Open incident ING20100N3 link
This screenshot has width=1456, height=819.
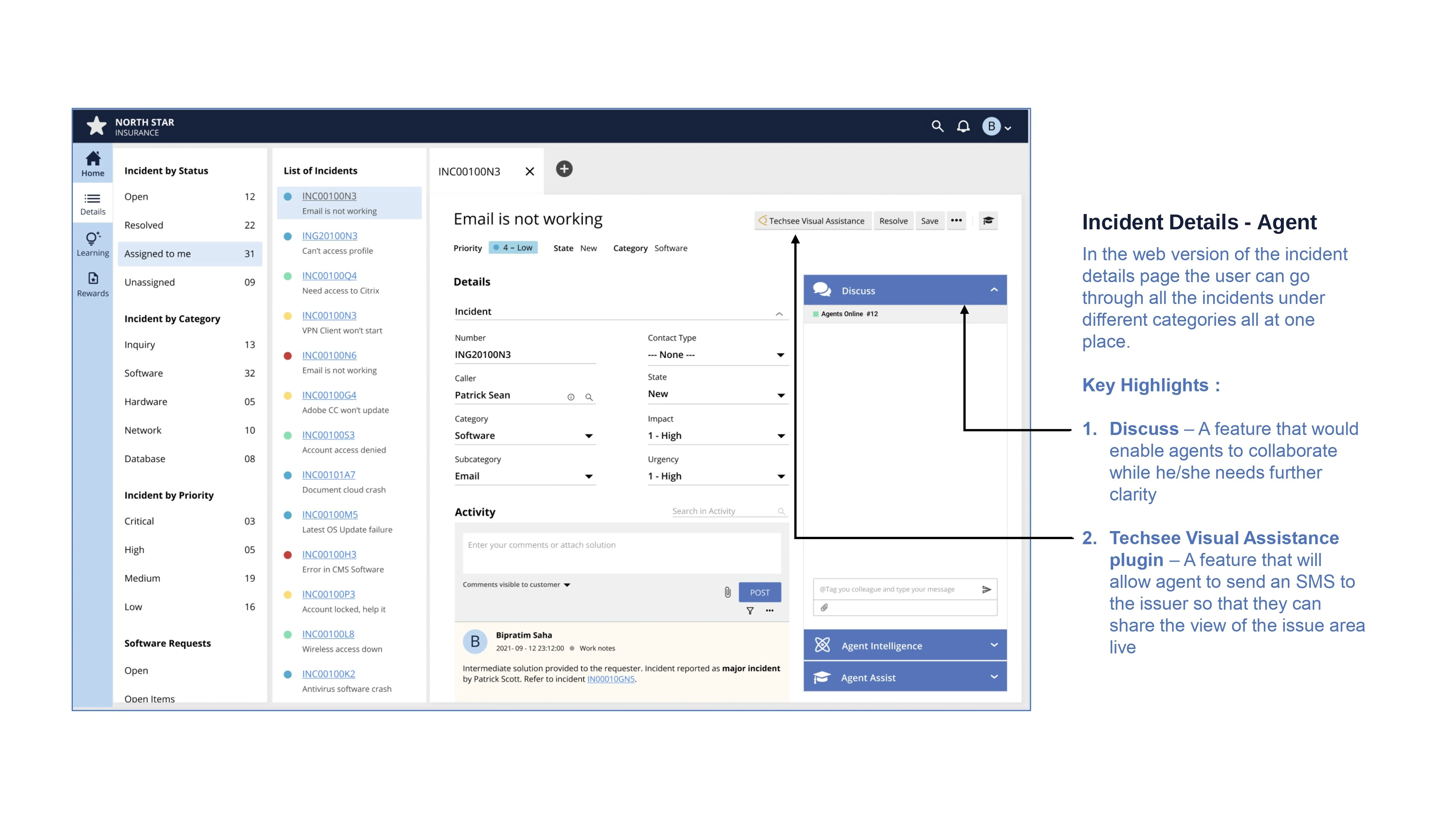tap(329, 236)
